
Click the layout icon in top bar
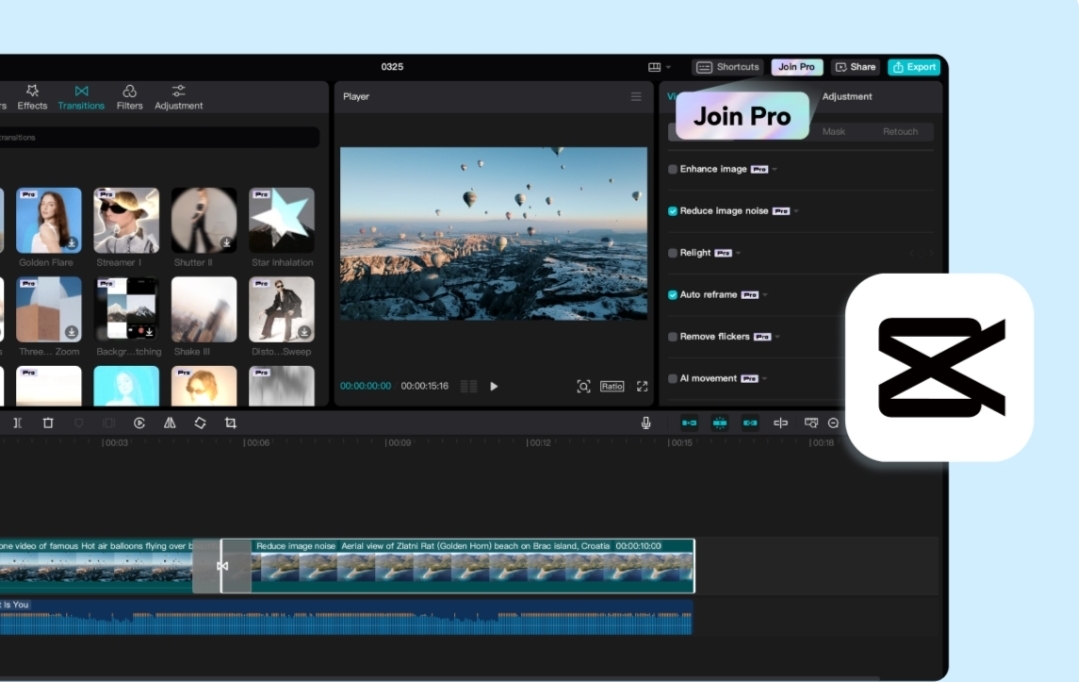pyautogui.click(x=654, y=67)
